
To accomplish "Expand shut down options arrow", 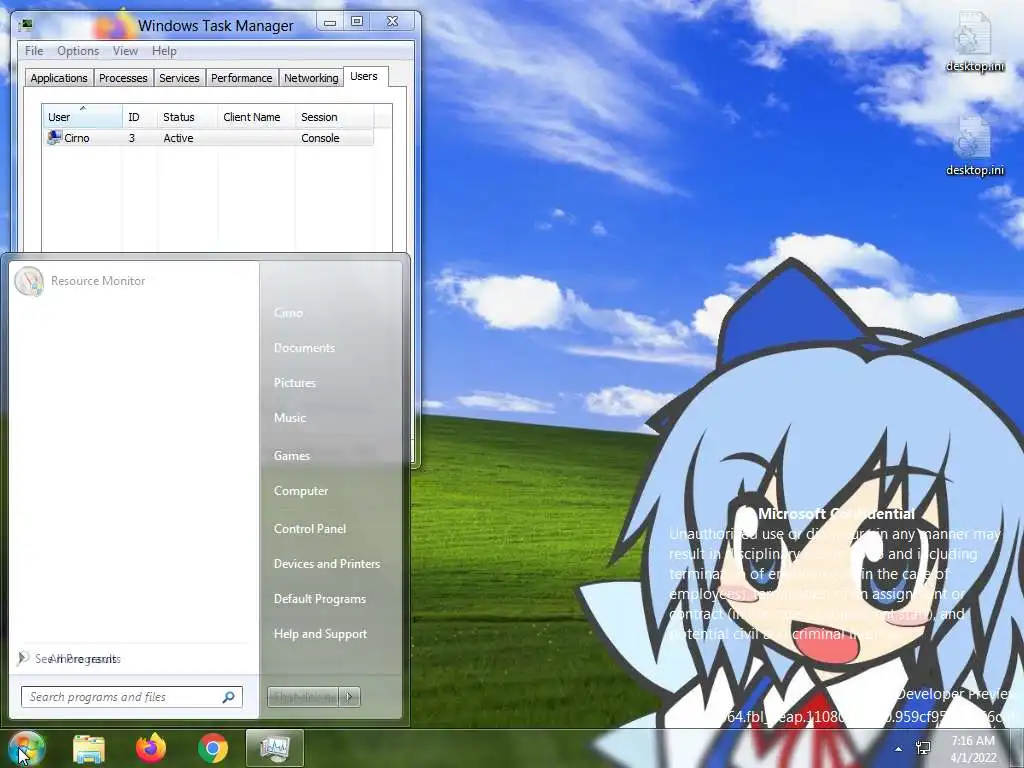I will click(350, 697).
